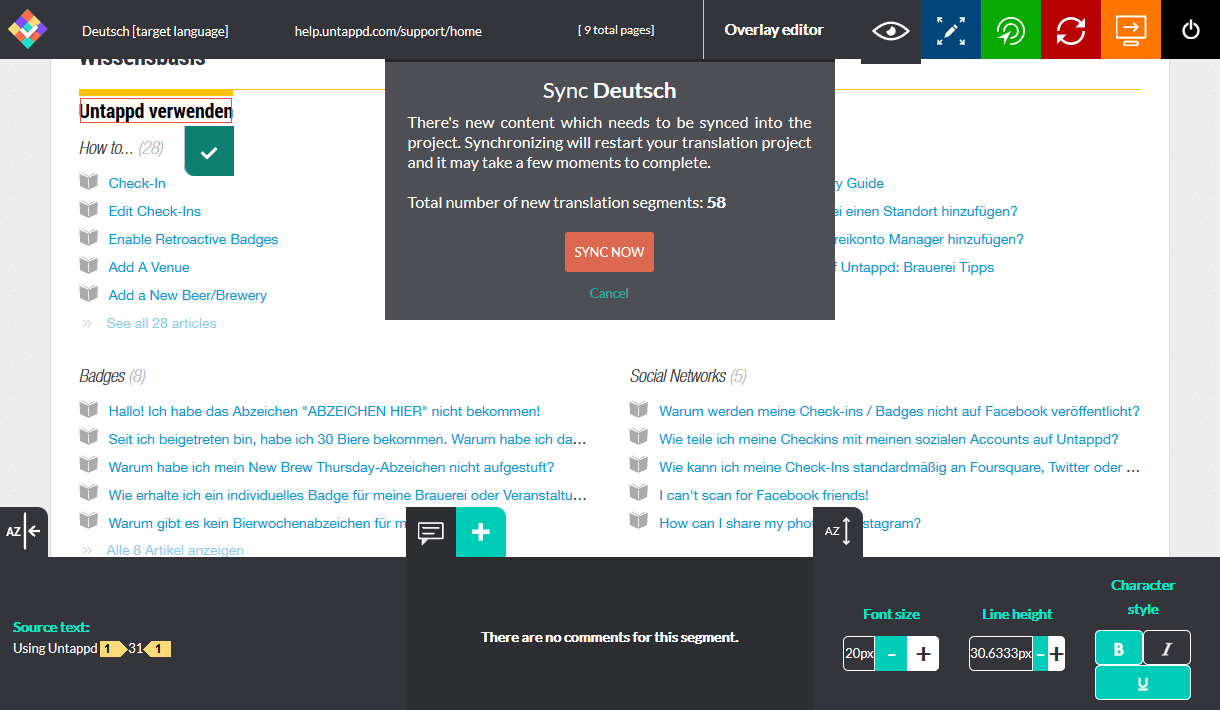The height and width of the screenshot is (710, 1220).
Task: Open the help.untappd.com page selector
Action: pyautogui.click(x=388, y=31)
